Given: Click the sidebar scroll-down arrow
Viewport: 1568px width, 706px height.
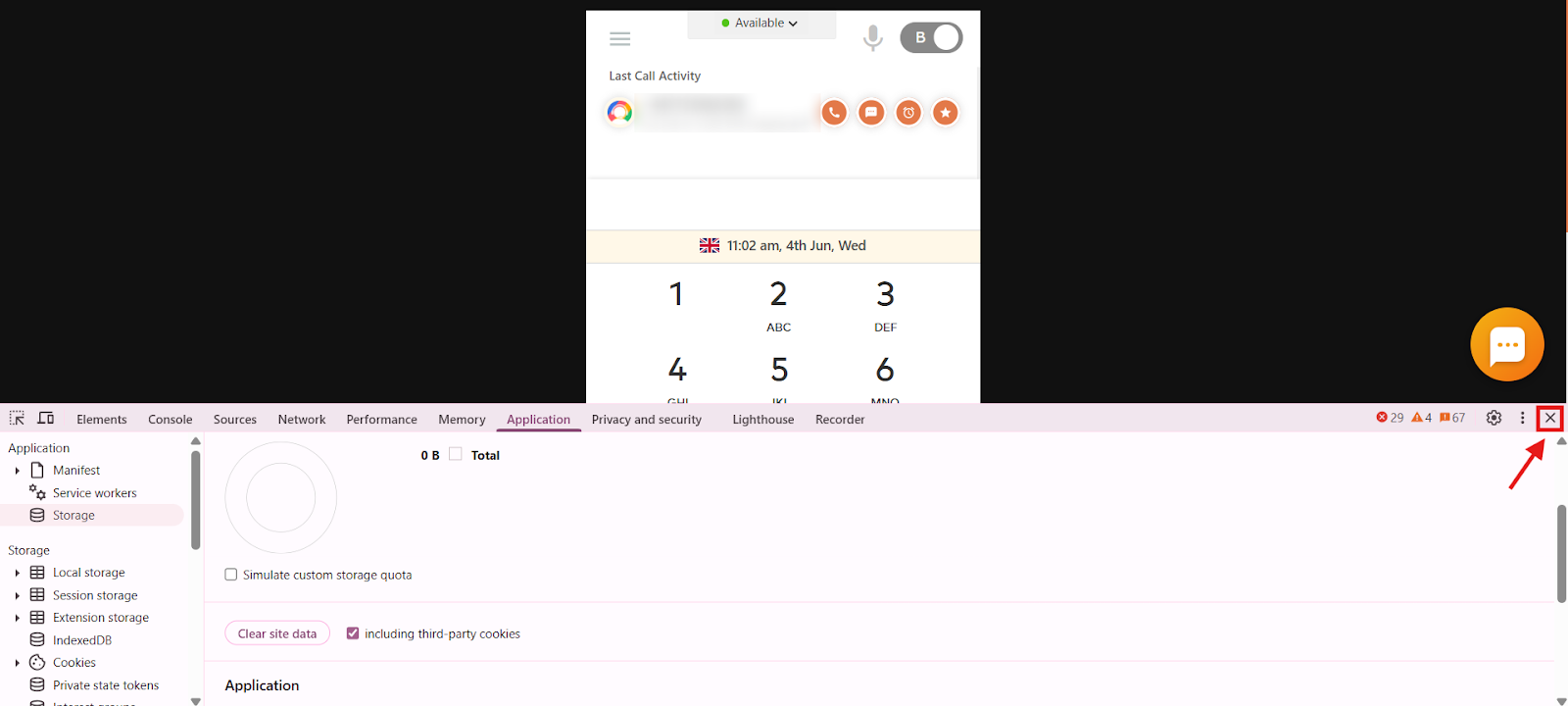Looking at the screenshot, I should click(196, 700).
